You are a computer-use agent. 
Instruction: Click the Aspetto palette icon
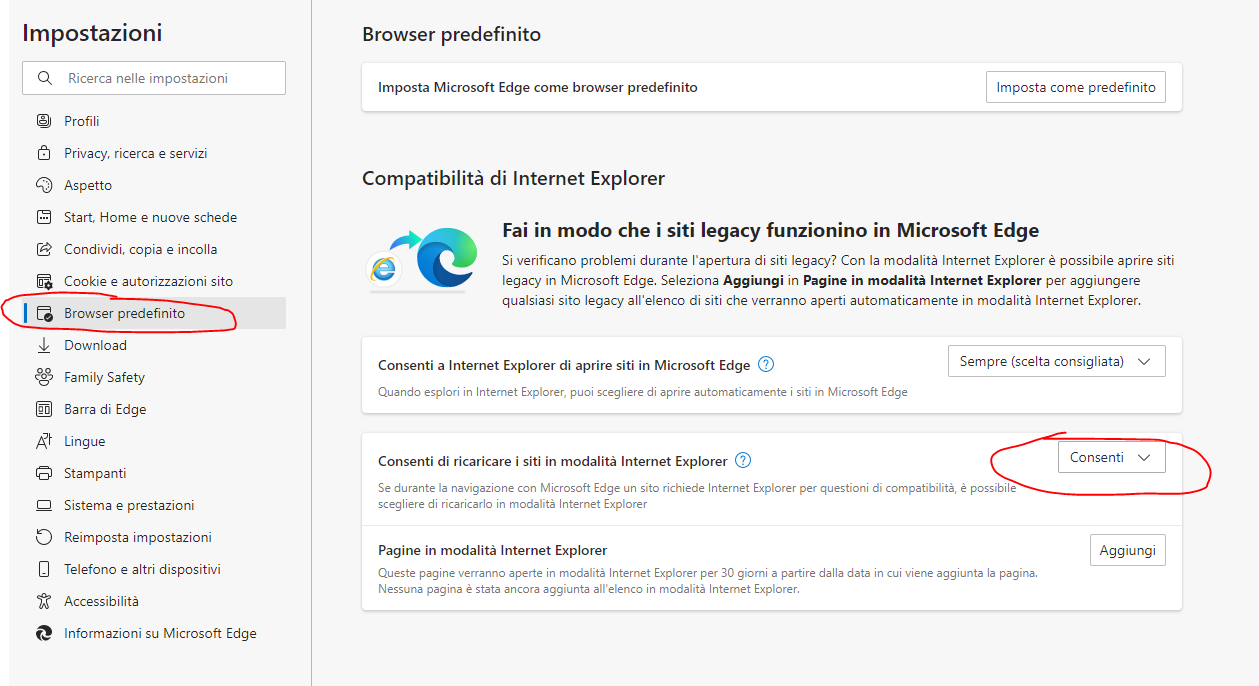(44, 185)
